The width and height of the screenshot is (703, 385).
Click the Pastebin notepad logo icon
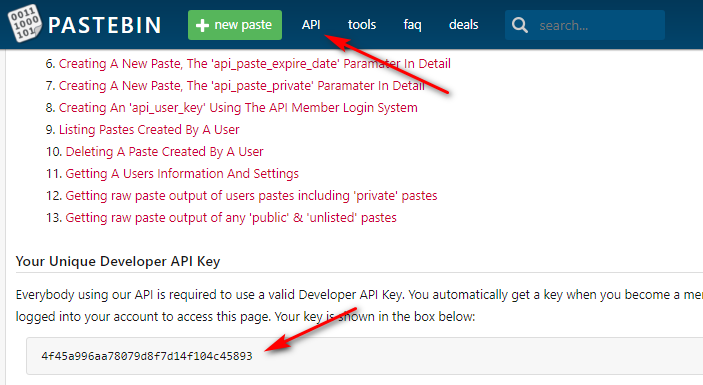(x=25, y=23)
